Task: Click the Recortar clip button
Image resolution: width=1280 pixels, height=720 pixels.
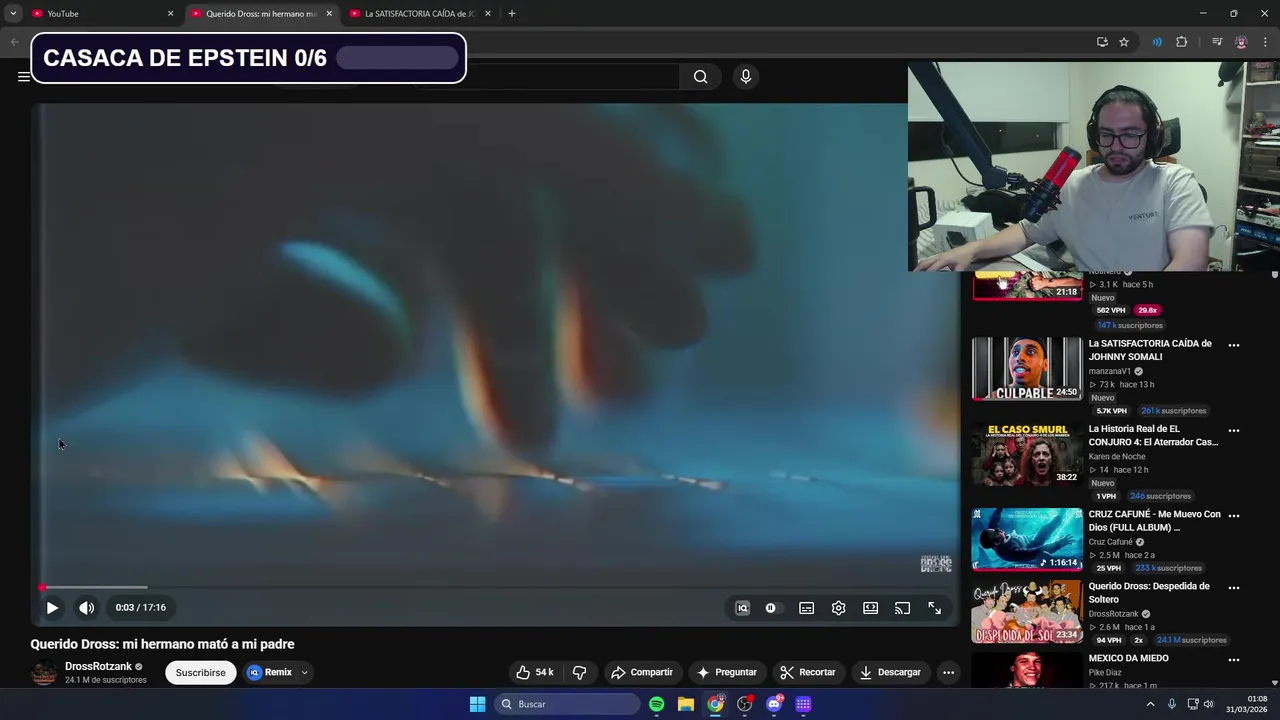Action: [808, 672]
